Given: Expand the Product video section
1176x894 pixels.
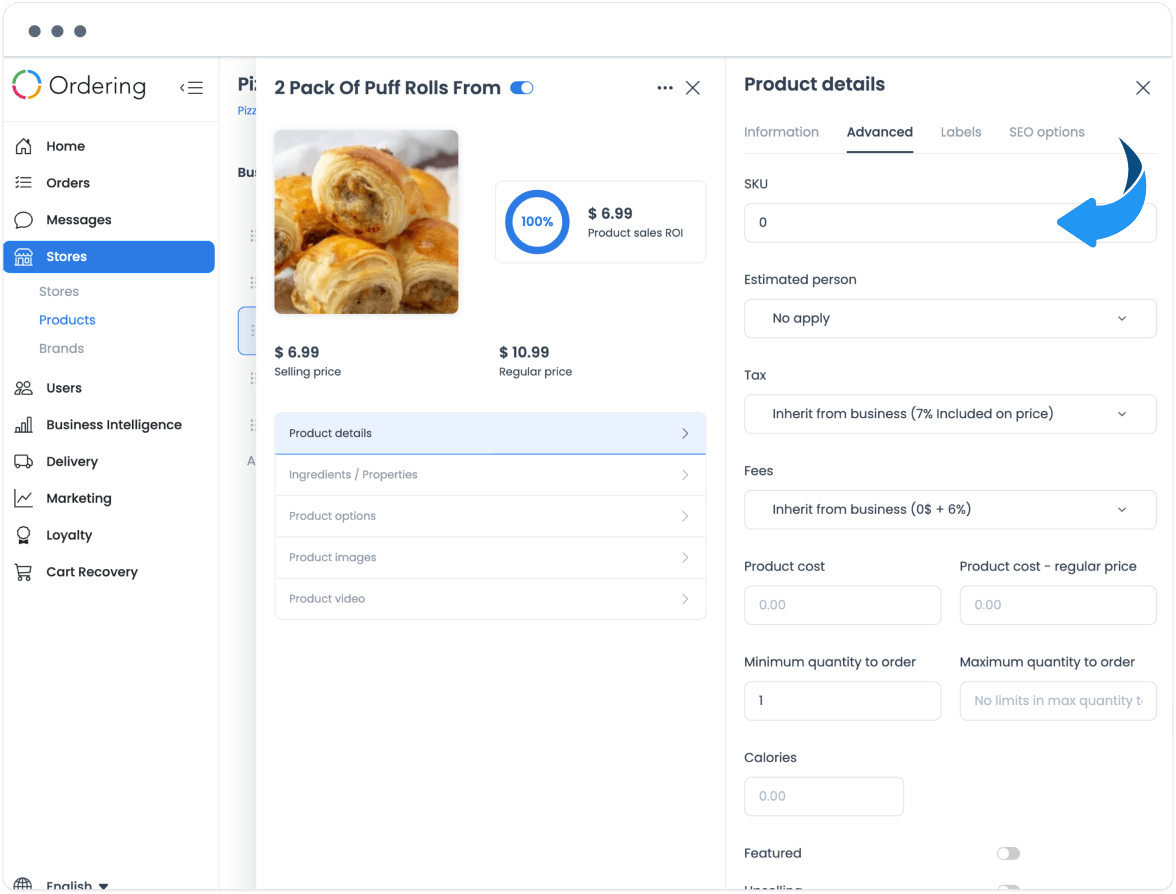Looking at the screenshot, I should (x=490, y=598).
